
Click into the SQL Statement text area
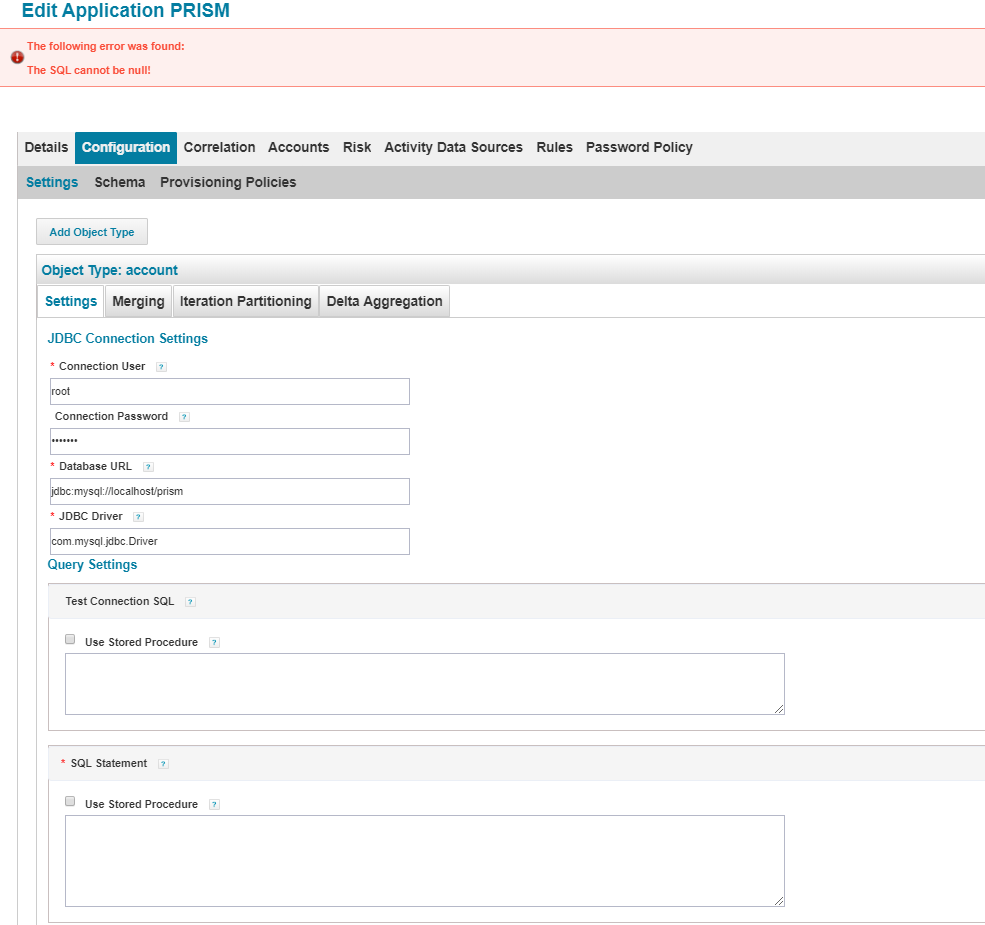point(424,860)
